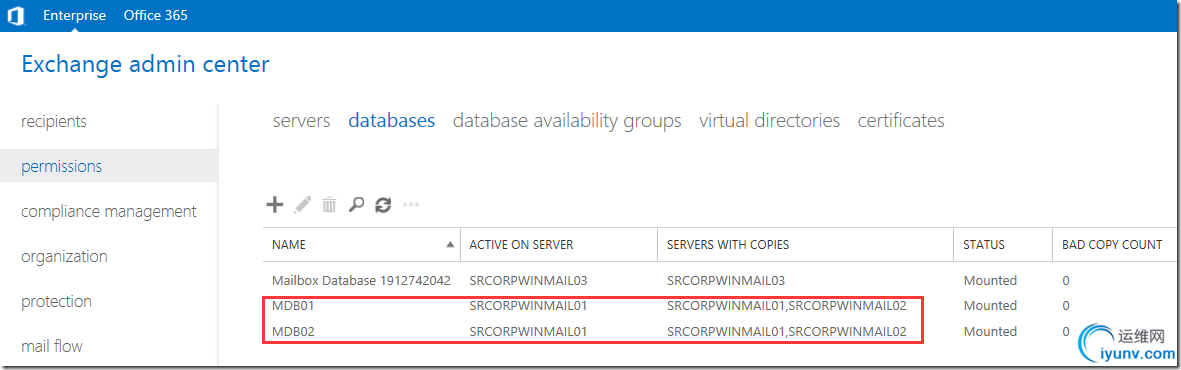Sort by the STATUS column header
This screenshot has height=370, width=1181.
click(x=984, y=245)
